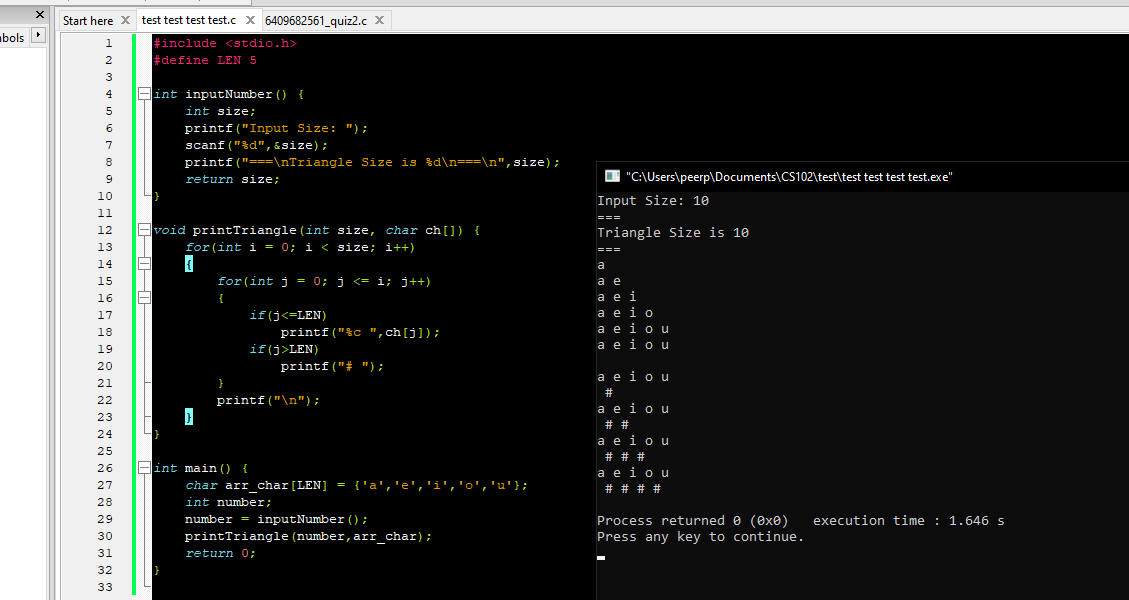This screenshot has width=1129, height=600.
Task: Switch to the Start here tab
Action: [x=88, y=20]
